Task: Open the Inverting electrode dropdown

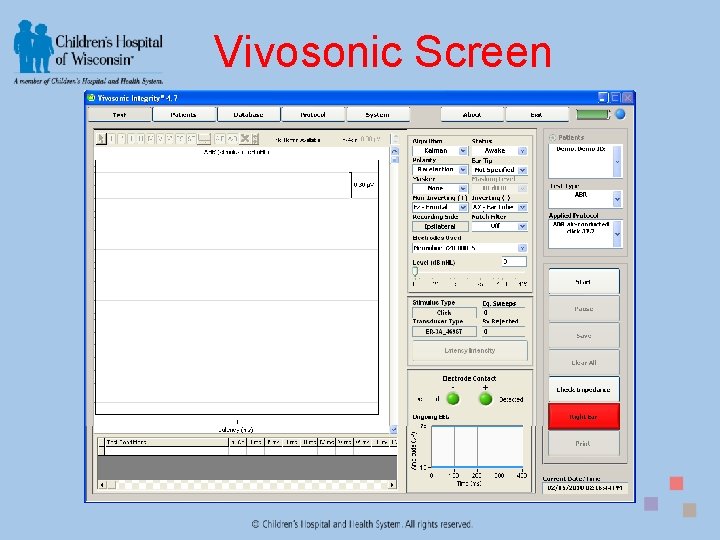Action: tap(522, 207)
